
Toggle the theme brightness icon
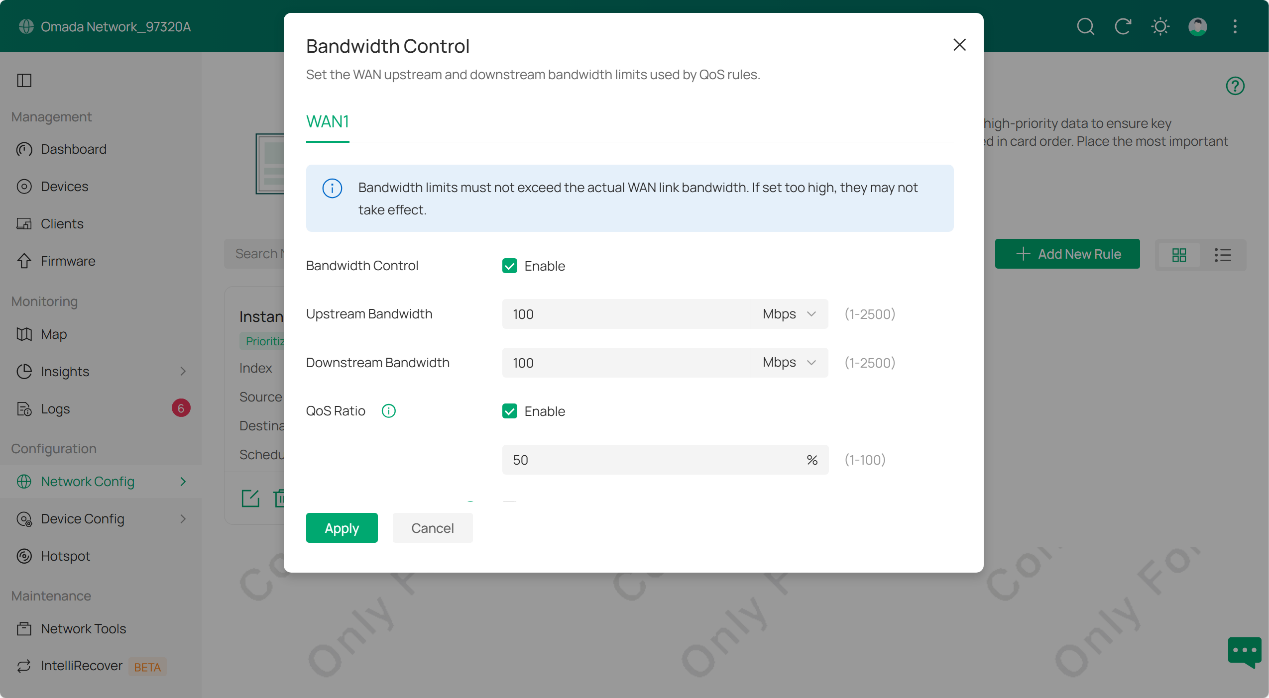pos(1159,27)
